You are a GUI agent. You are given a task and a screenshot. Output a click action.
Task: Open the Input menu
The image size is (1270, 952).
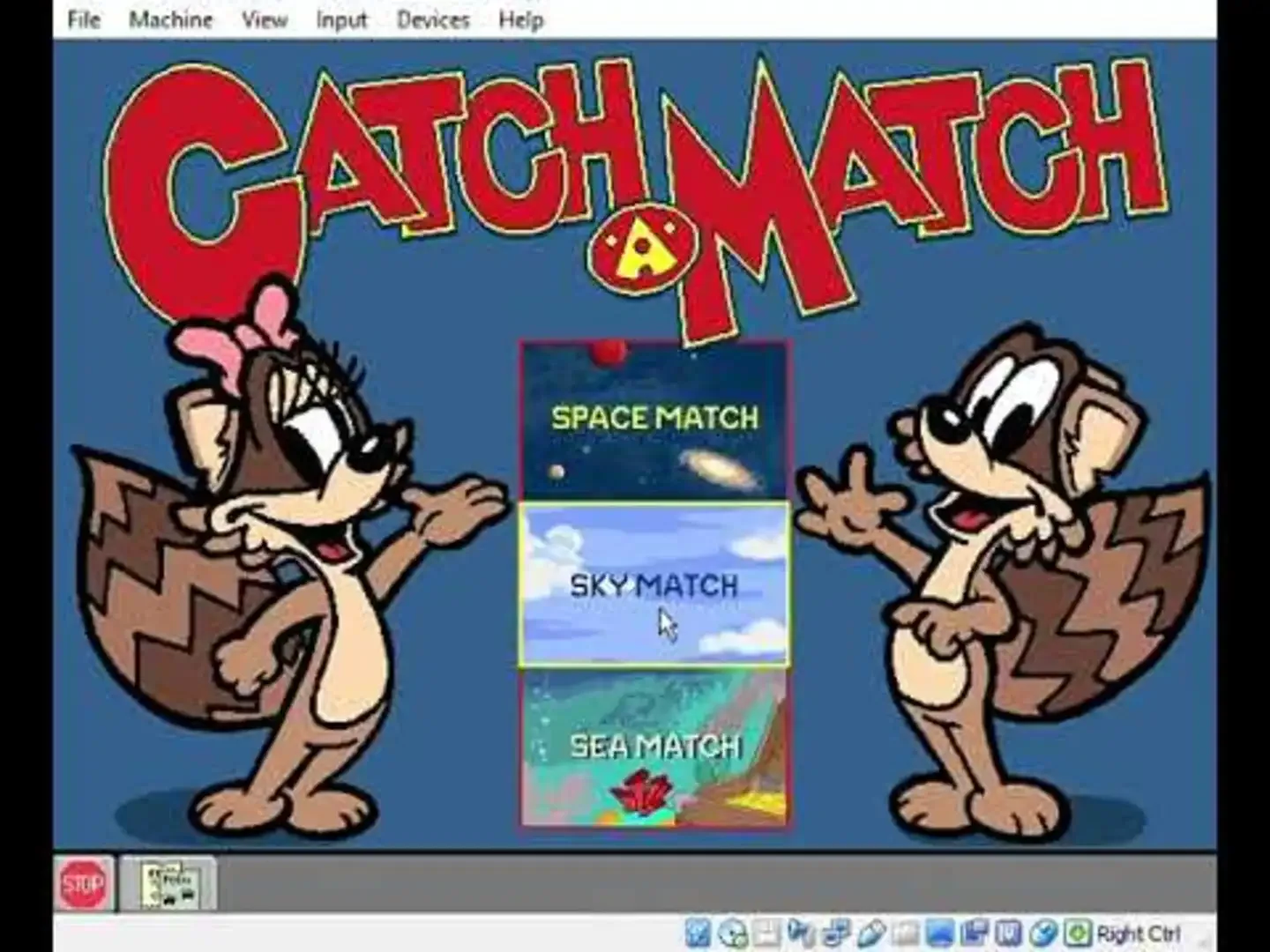click(x=340, y=19)
